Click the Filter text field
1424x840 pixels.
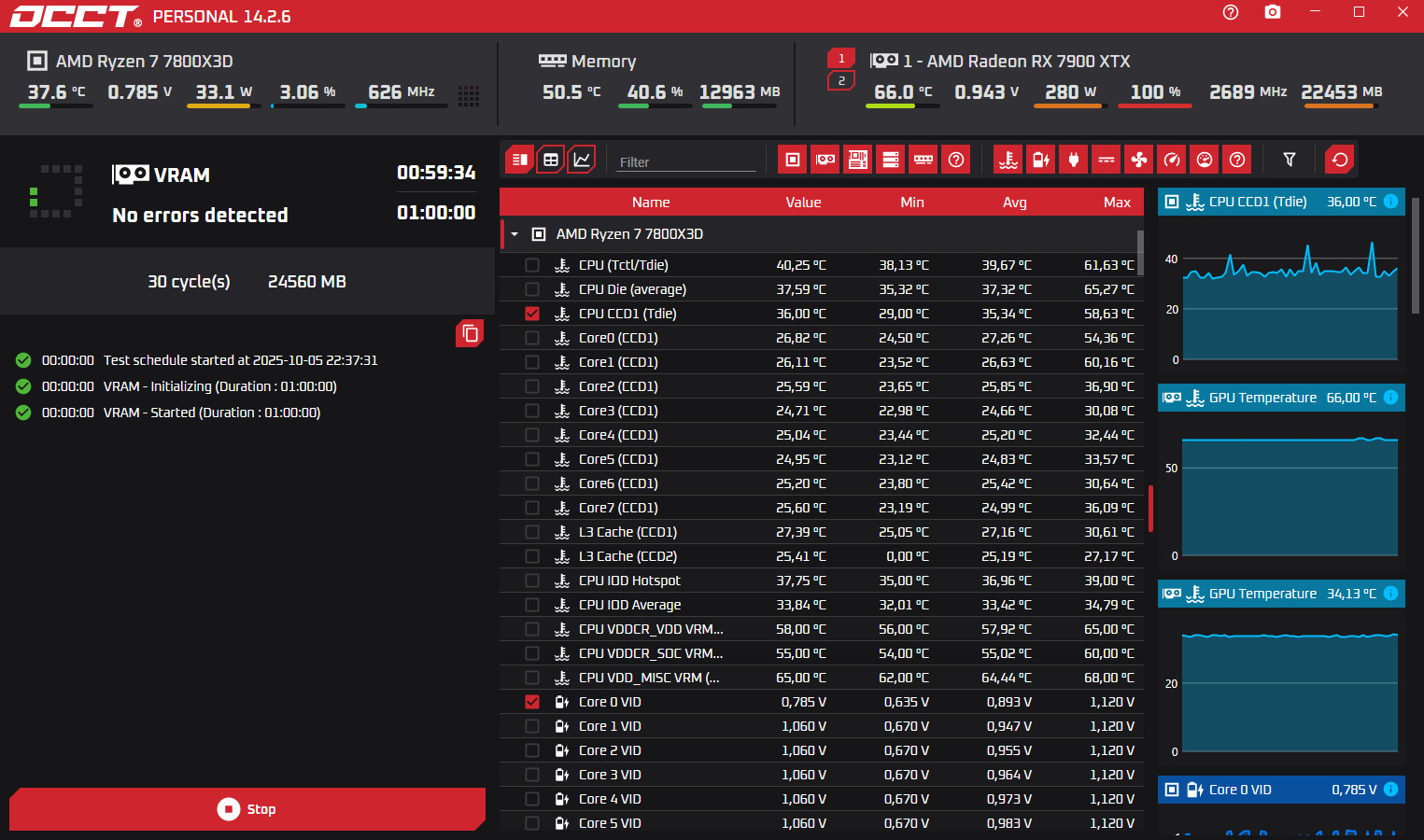pos(686,161)
